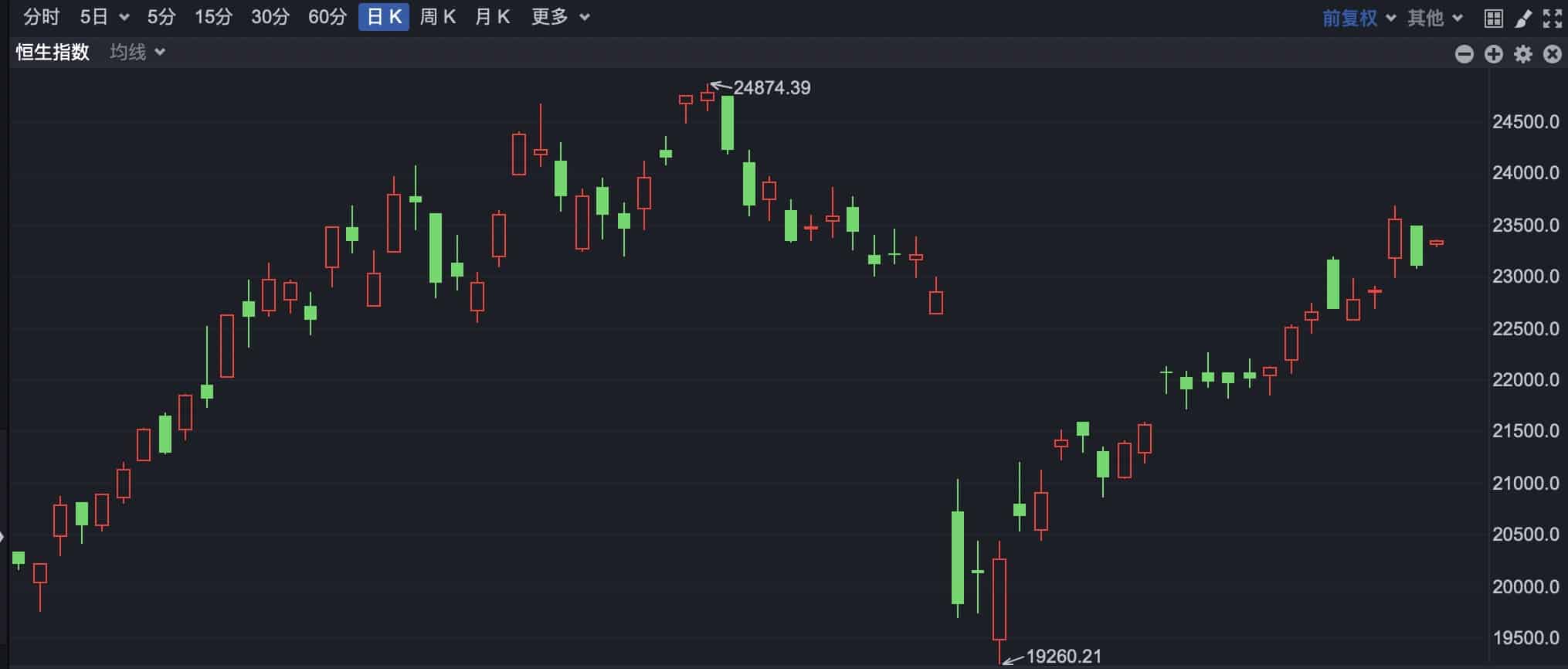Open the multi-chart grid layout
This screenshot has width=1568, height=669.
(x=1494, y=18)
